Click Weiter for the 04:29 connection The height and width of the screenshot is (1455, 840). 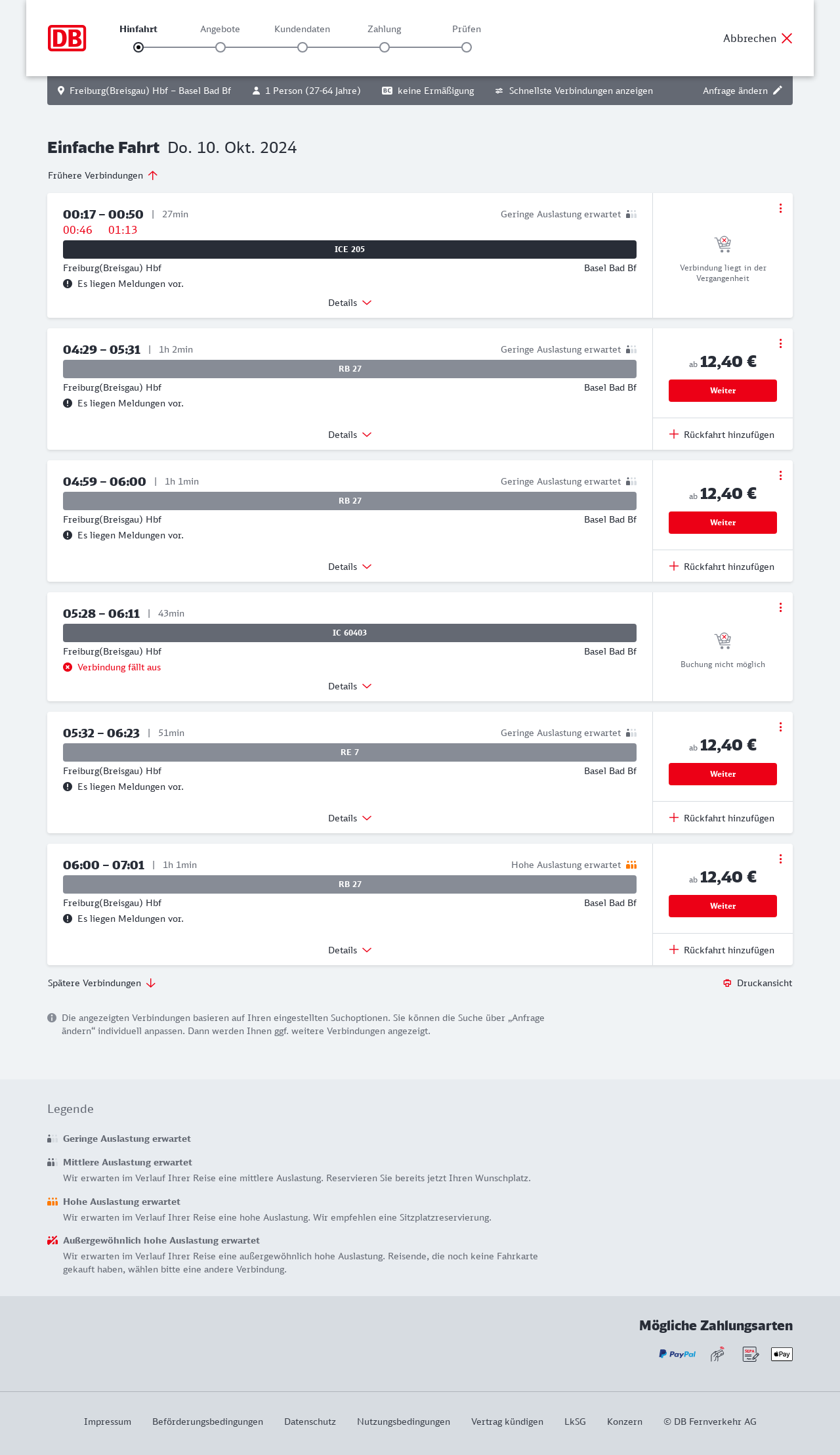click(x=723, y=391)
